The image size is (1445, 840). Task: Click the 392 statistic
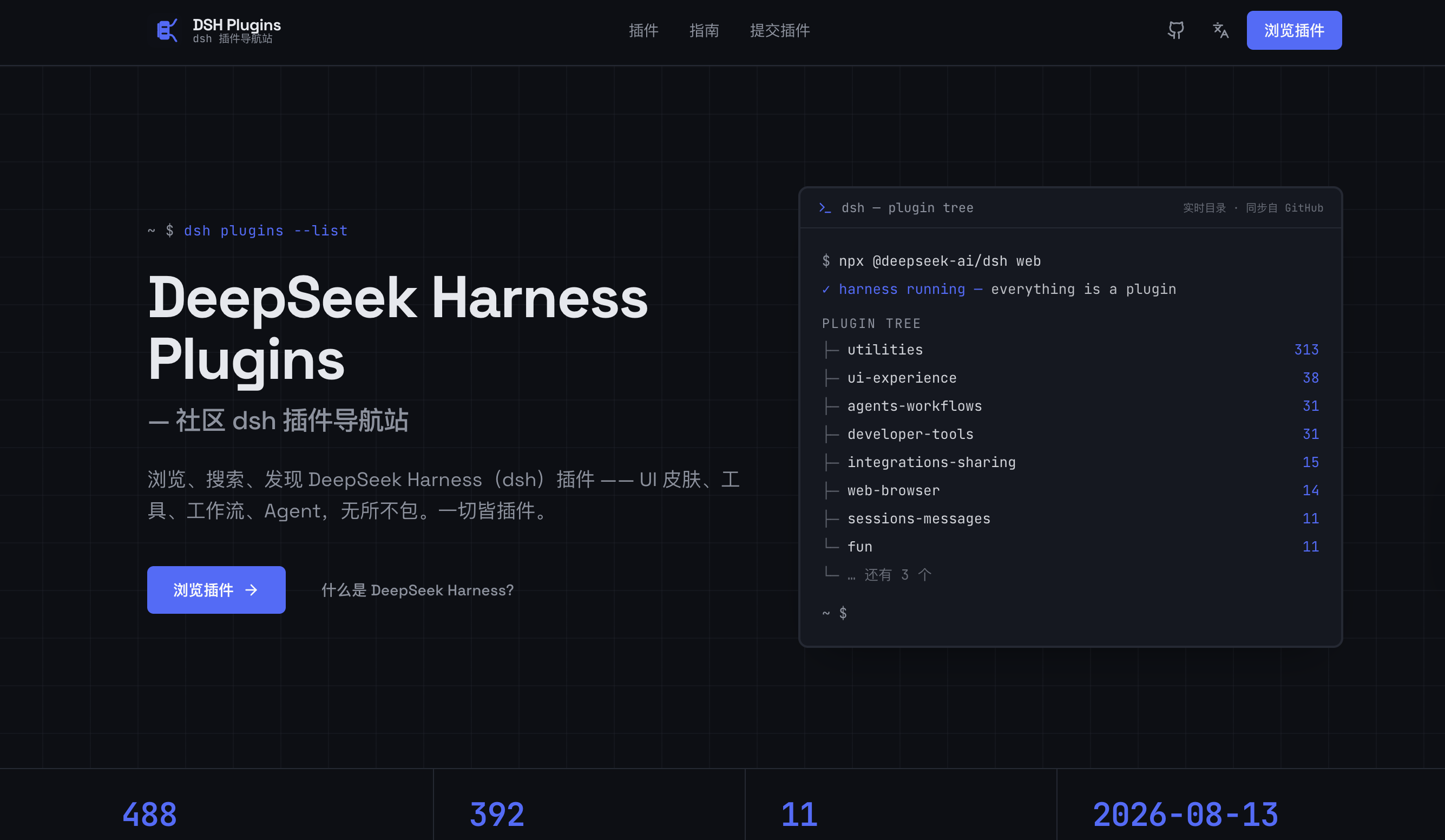497,814
